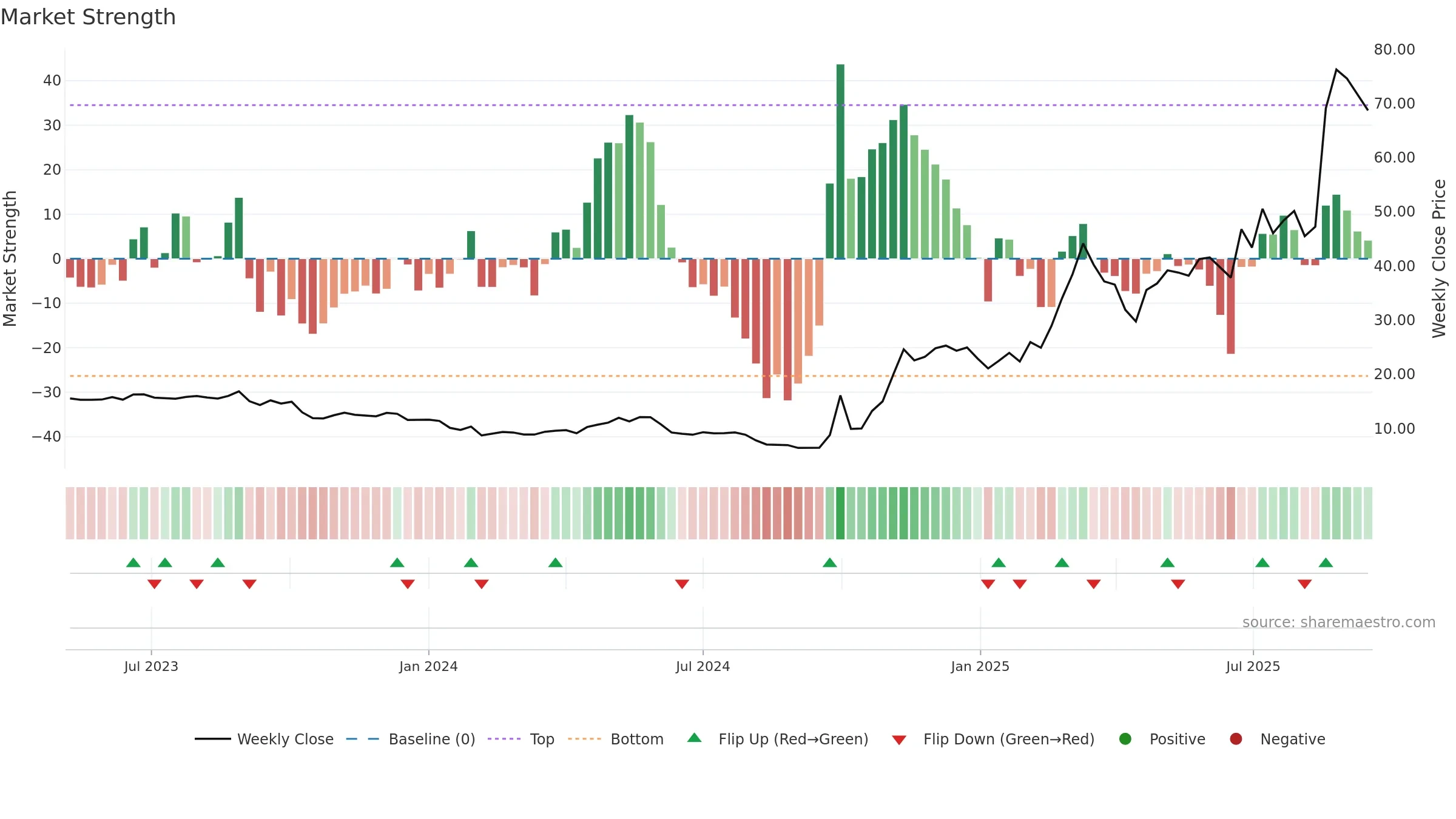Click the black Weekly Close line legend sample
Screen dimensions: 1456x819
[x=213, y=739]
